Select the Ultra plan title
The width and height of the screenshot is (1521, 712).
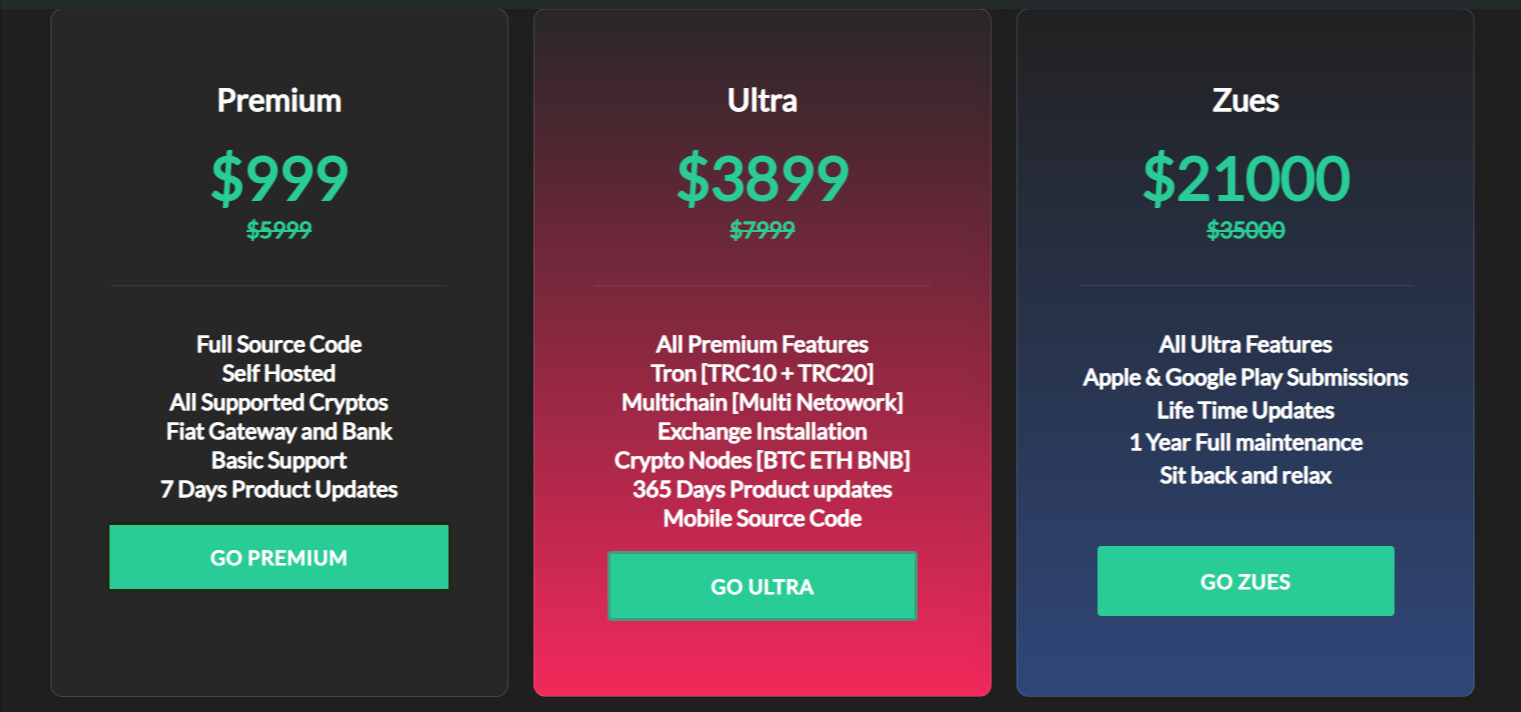tap(762, 100)
